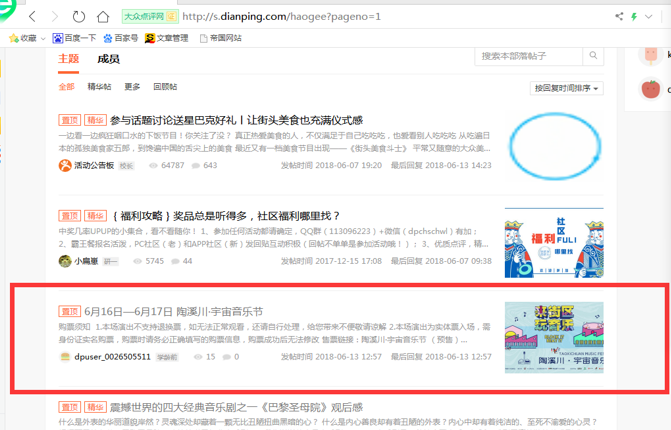Click the 社区福利 FULI post thumbnail
Image resolution: width=671 pixels, height=430 pixels.
[554, 243]
